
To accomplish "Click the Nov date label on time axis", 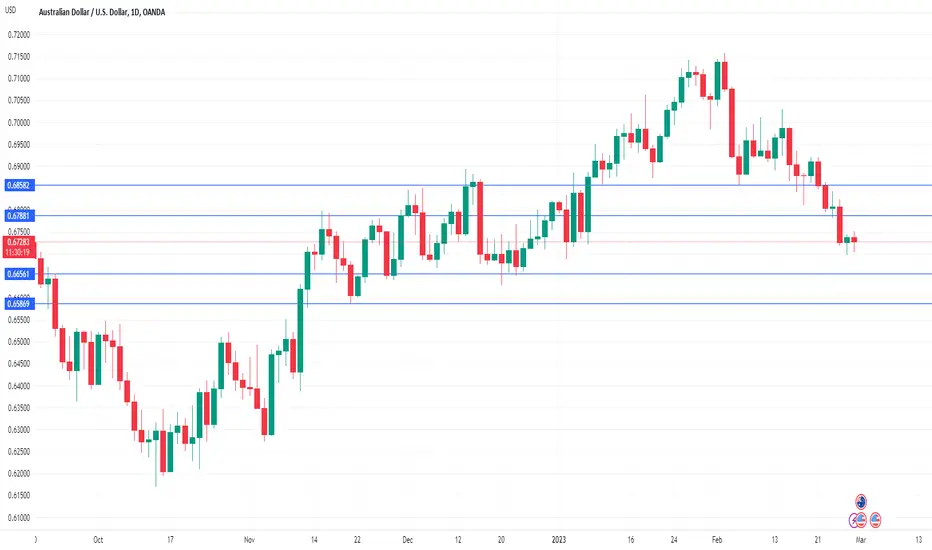I will pyautogui.click(x=250, y=540).
